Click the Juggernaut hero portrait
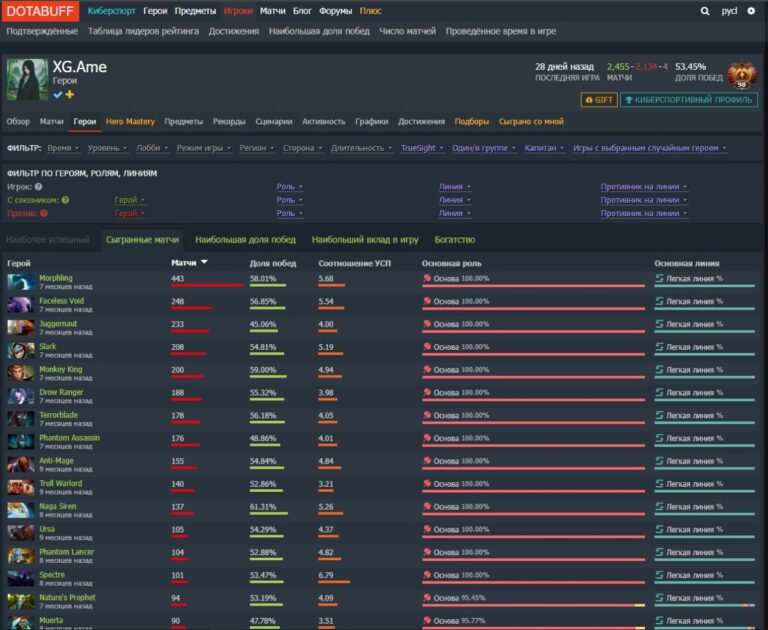 coord(21,327)
